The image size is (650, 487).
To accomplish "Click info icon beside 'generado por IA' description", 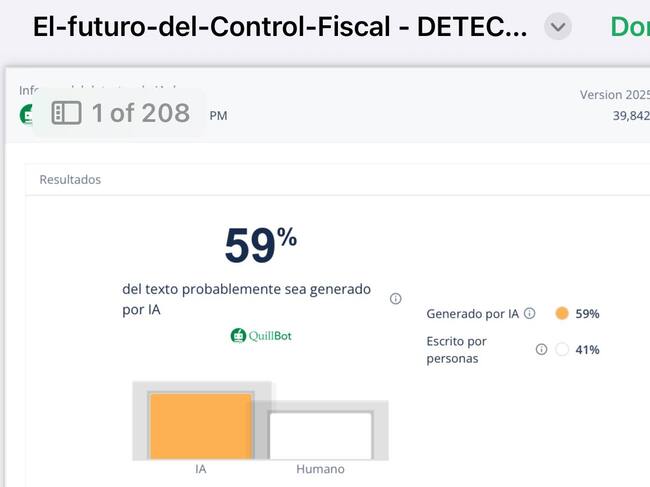I will (x=395, y=298).
